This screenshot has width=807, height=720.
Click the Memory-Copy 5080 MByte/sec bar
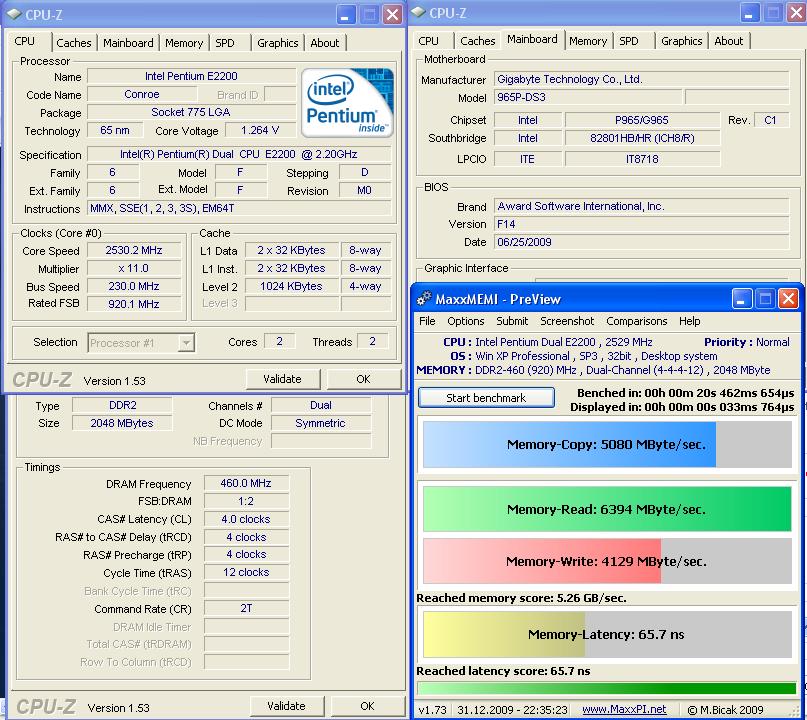click(607, 445)
